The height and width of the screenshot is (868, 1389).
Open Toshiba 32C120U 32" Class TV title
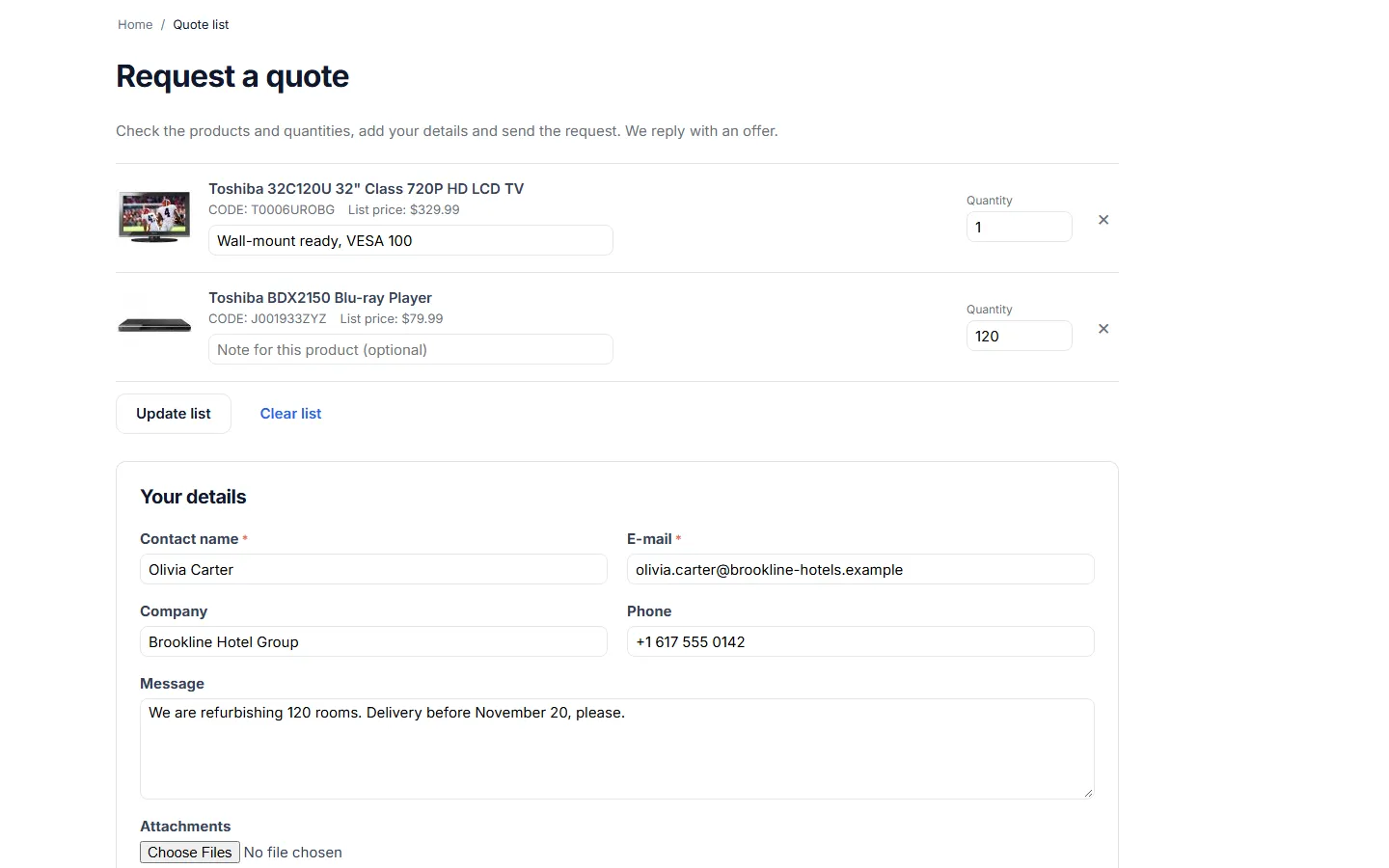(x=367, y=189)
